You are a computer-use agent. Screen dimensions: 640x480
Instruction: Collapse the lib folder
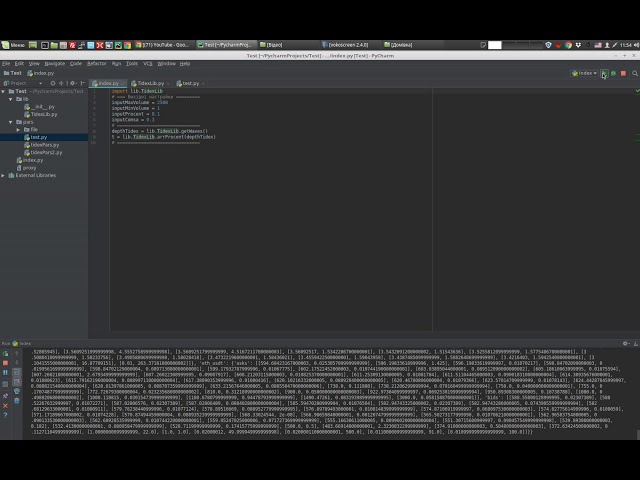click(11, 99)
